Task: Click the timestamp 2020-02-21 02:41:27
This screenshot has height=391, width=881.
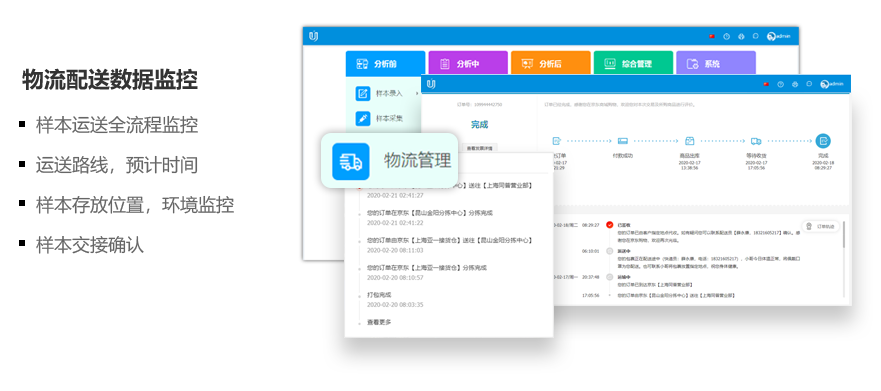Action: tap(395, 195)
